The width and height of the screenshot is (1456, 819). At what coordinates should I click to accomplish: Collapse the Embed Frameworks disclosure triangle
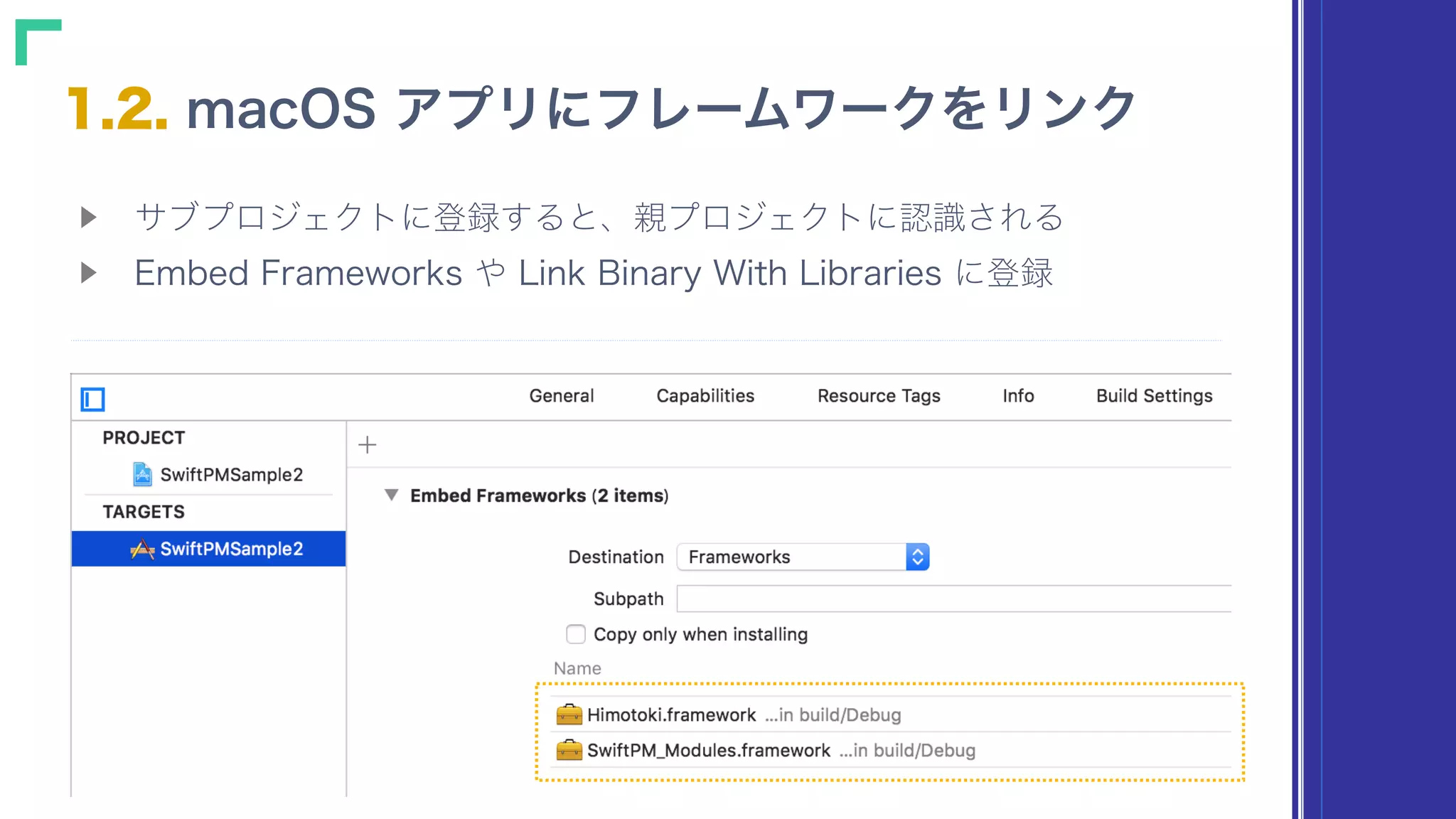pos(391,495)
